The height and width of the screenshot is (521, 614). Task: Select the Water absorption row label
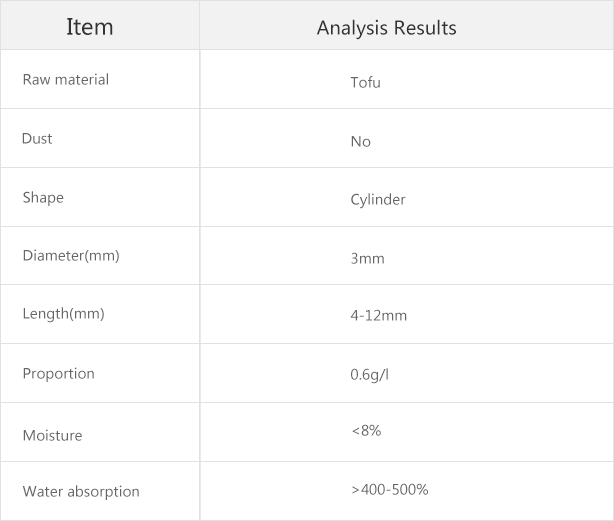coord(81,492)
